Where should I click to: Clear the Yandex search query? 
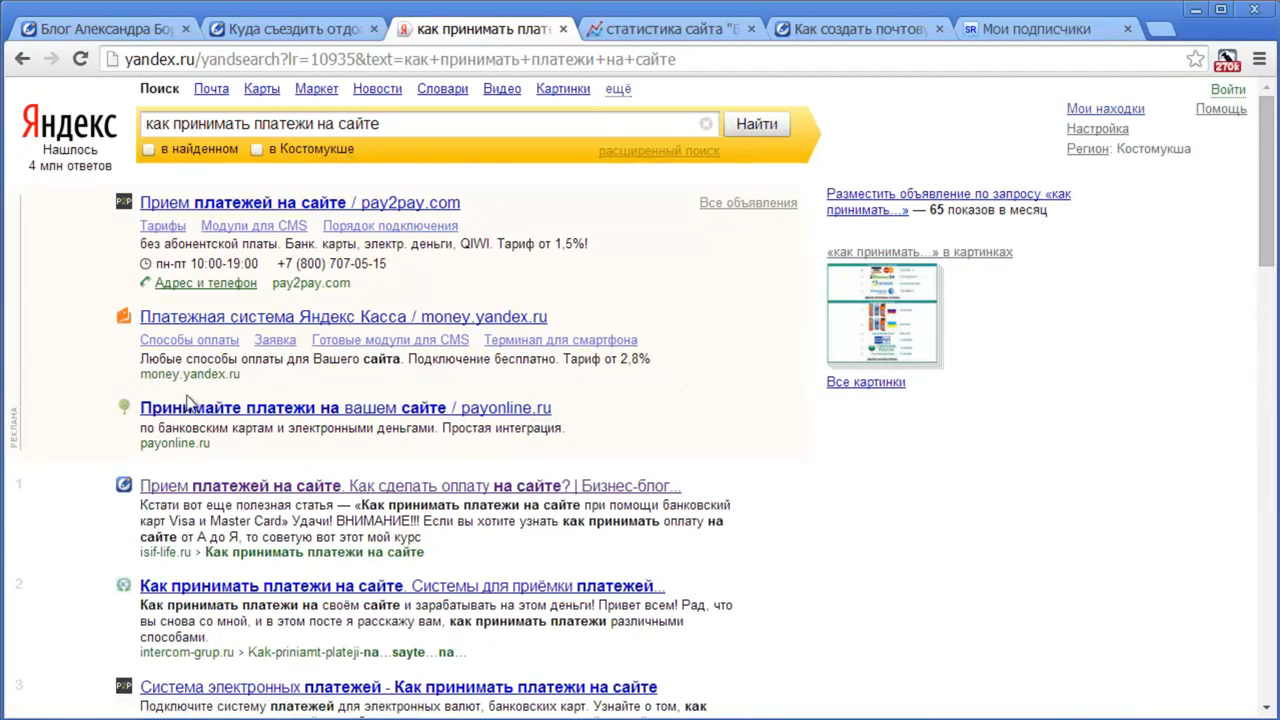706,124
